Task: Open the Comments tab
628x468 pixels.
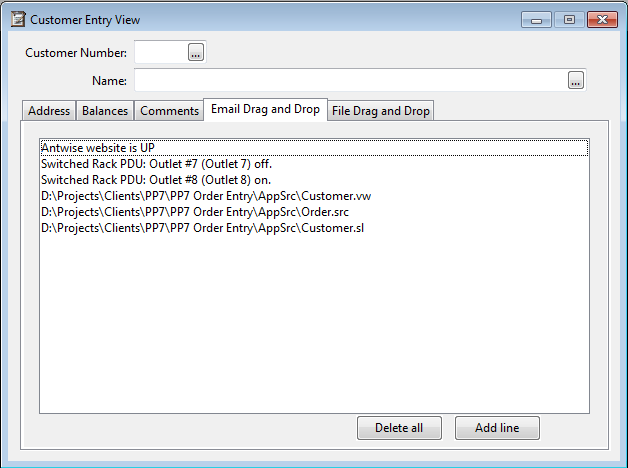Action: click(169, 110)
